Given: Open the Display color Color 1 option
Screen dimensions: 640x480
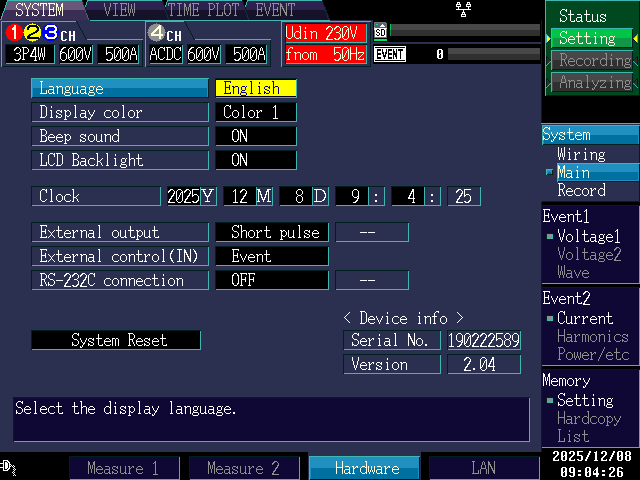Looking at the screenshot, I should (x=255, y=112).
